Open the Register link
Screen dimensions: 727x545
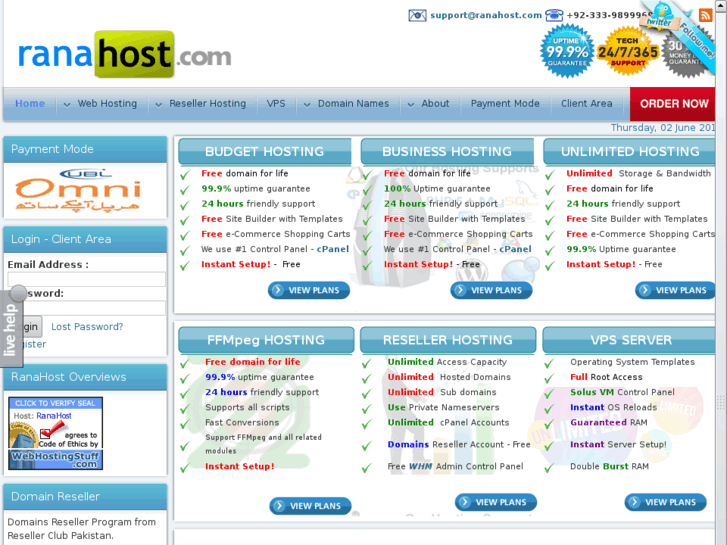click(35, 344)
